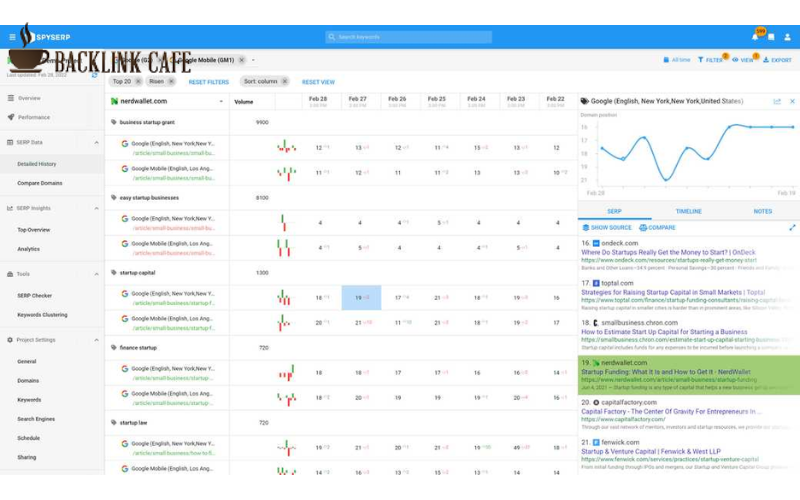This screenshot has height=500, width=800.
Task: Open toptal.com Strategies for Raising result
Action: [x=673, y=292]
